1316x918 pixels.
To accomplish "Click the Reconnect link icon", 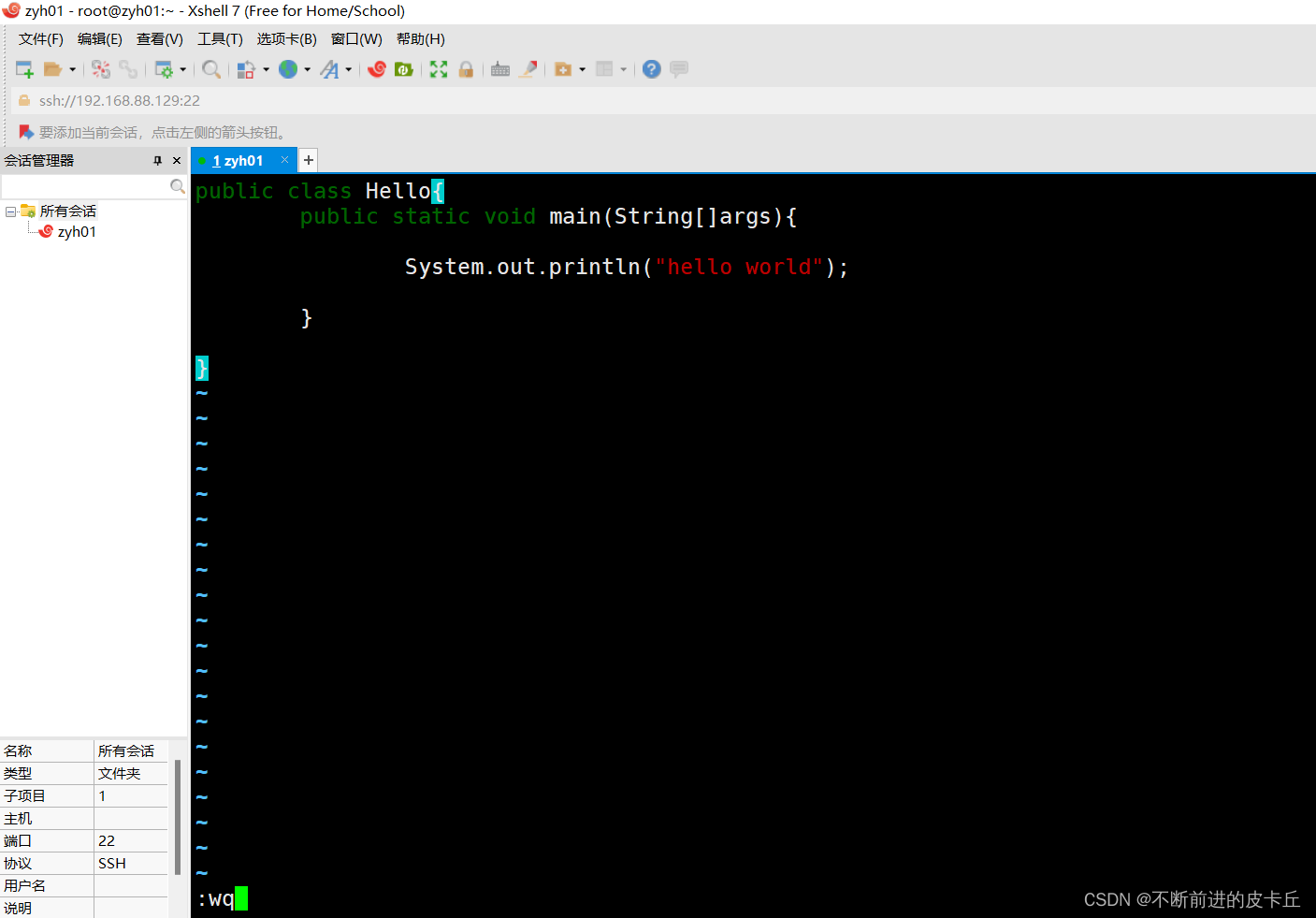I will tap(128, 69).
